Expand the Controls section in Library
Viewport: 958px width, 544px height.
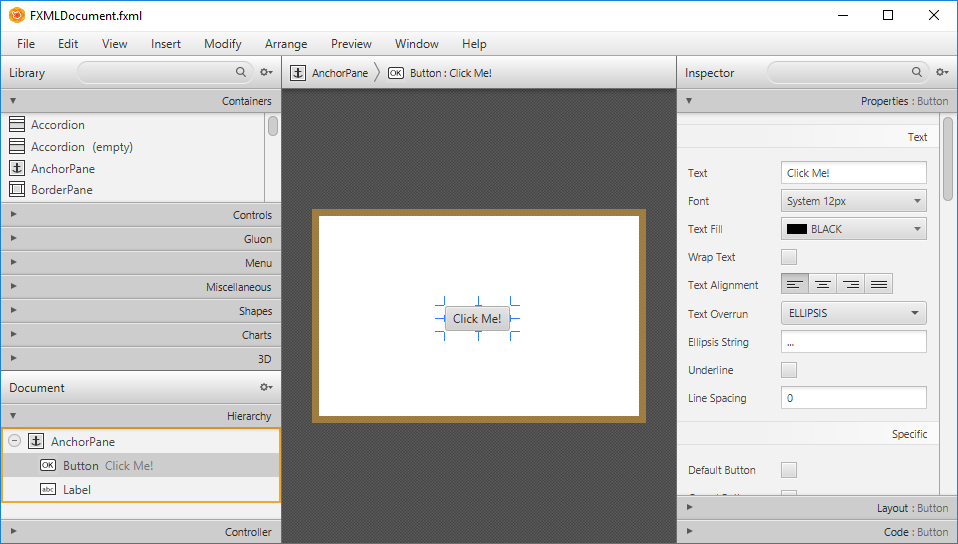pos(140,215)
